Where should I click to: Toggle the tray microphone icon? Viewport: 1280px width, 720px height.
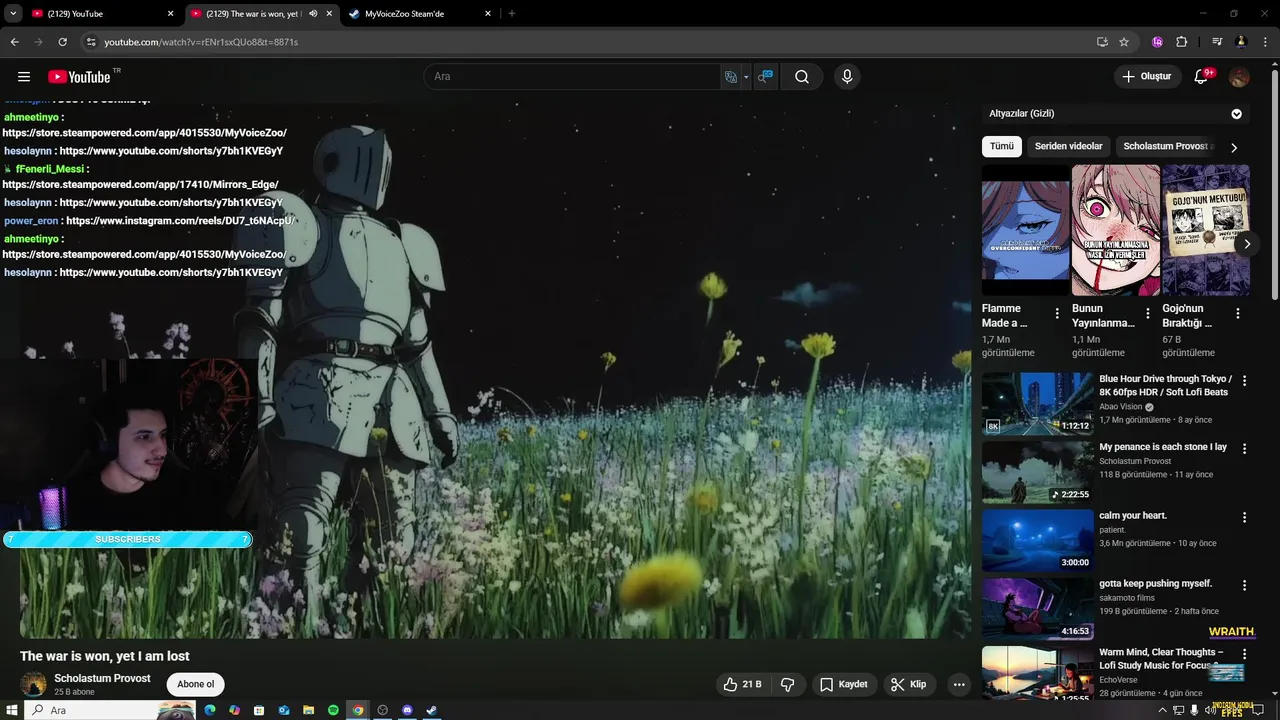click(1194, 710)
